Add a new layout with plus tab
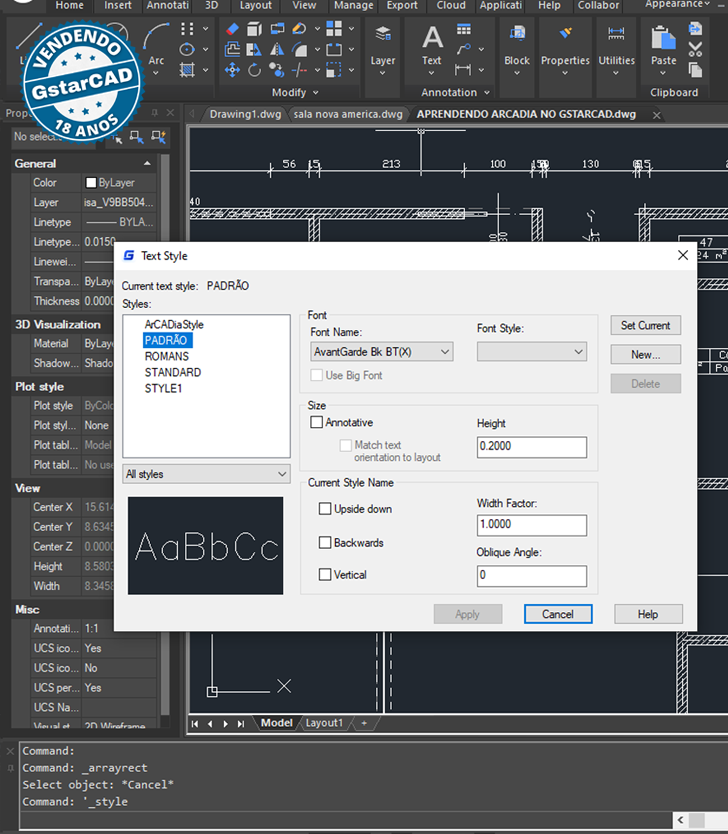728x834 pixels. [364, 723]
